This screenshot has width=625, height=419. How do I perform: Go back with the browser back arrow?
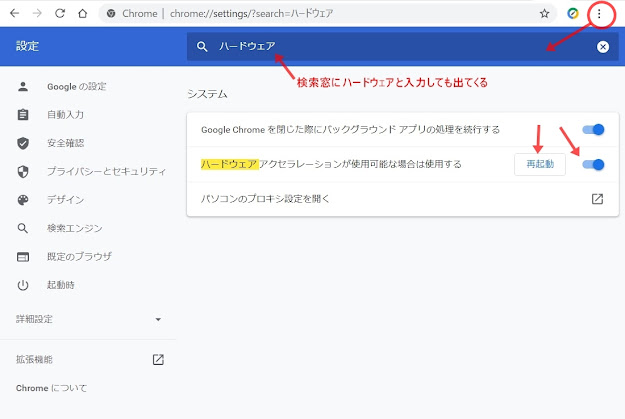pos(14,14)
